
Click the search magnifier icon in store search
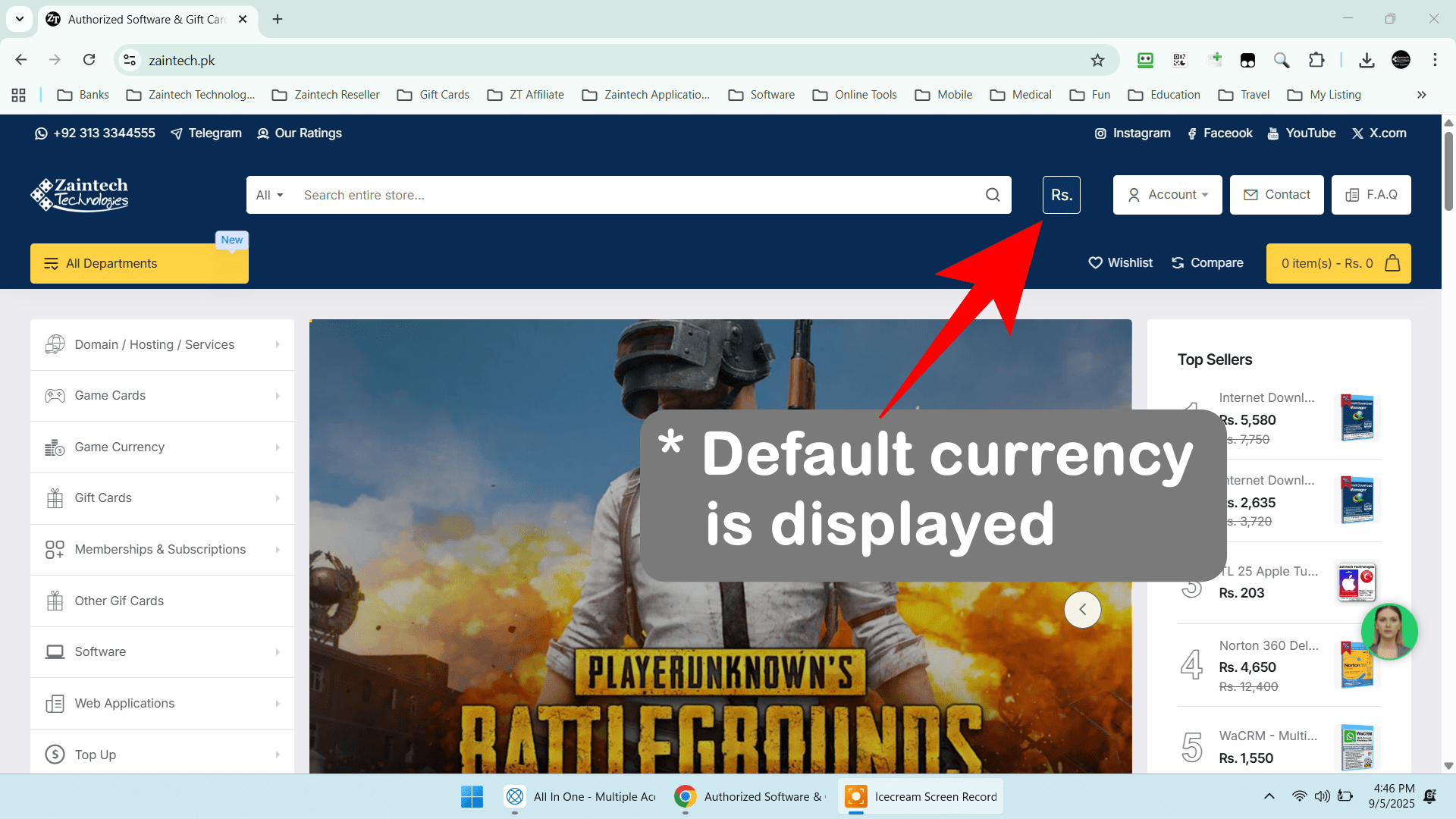[x=992, y=195]
